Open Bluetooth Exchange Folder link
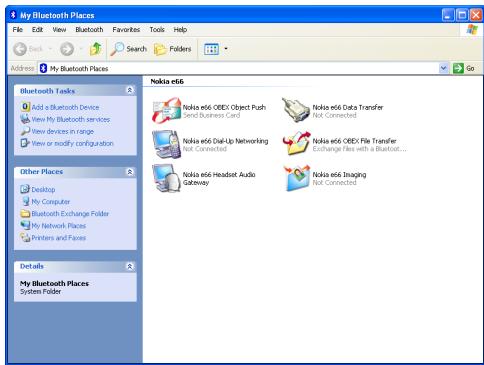 tap(70, 214)
